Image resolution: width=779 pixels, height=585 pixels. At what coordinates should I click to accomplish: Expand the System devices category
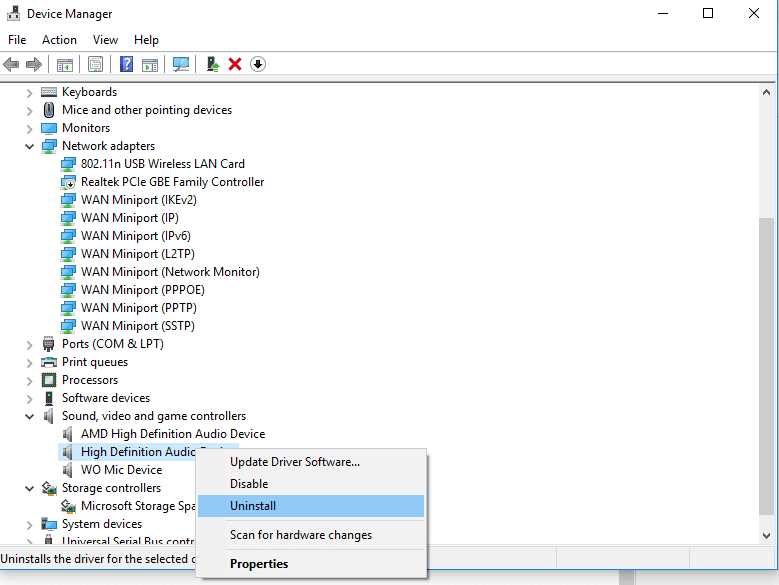click(x=29, y=525)
